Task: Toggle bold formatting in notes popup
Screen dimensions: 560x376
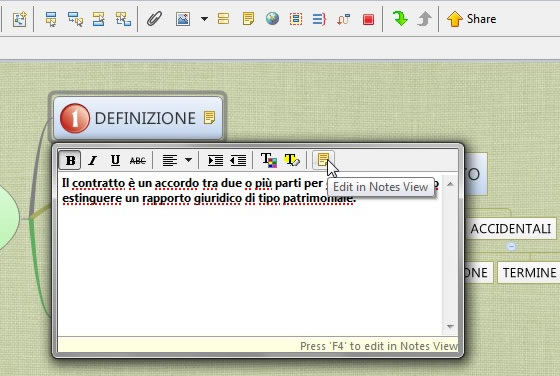Action: pos(70,160)
